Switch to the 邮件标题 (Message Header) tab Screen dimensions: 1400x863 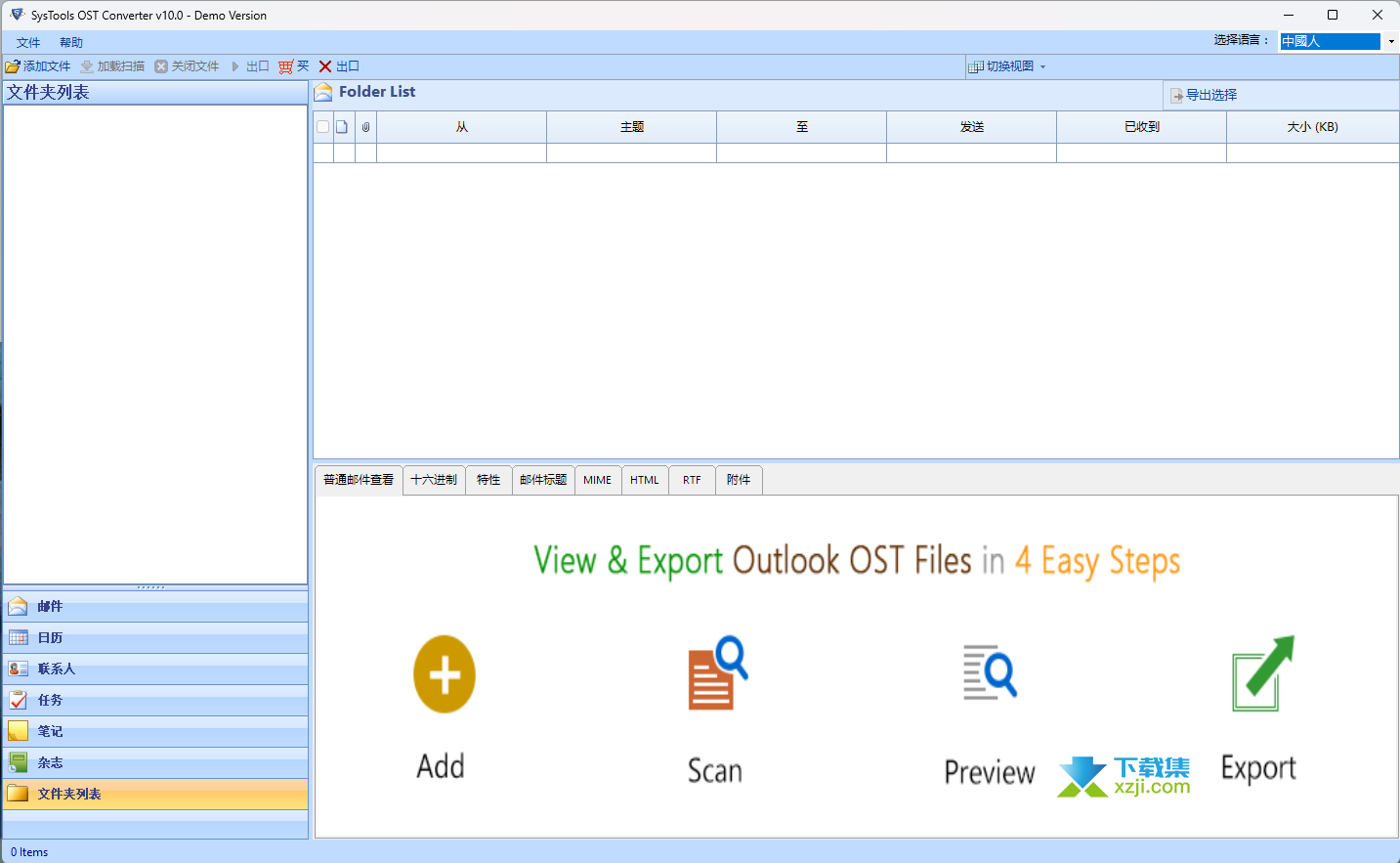(x=543, y=480)
